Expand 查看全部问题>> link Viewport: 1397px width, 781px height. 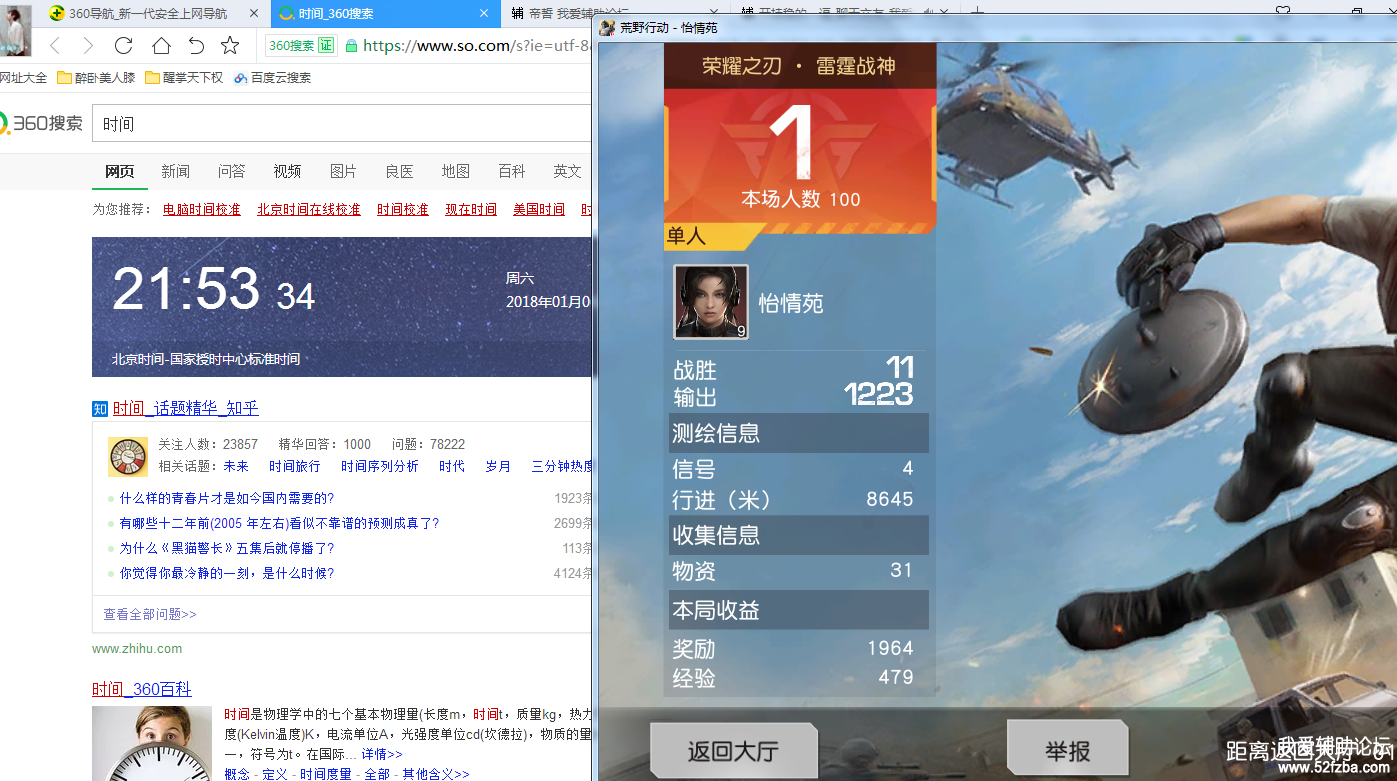[x=150, y=614]
